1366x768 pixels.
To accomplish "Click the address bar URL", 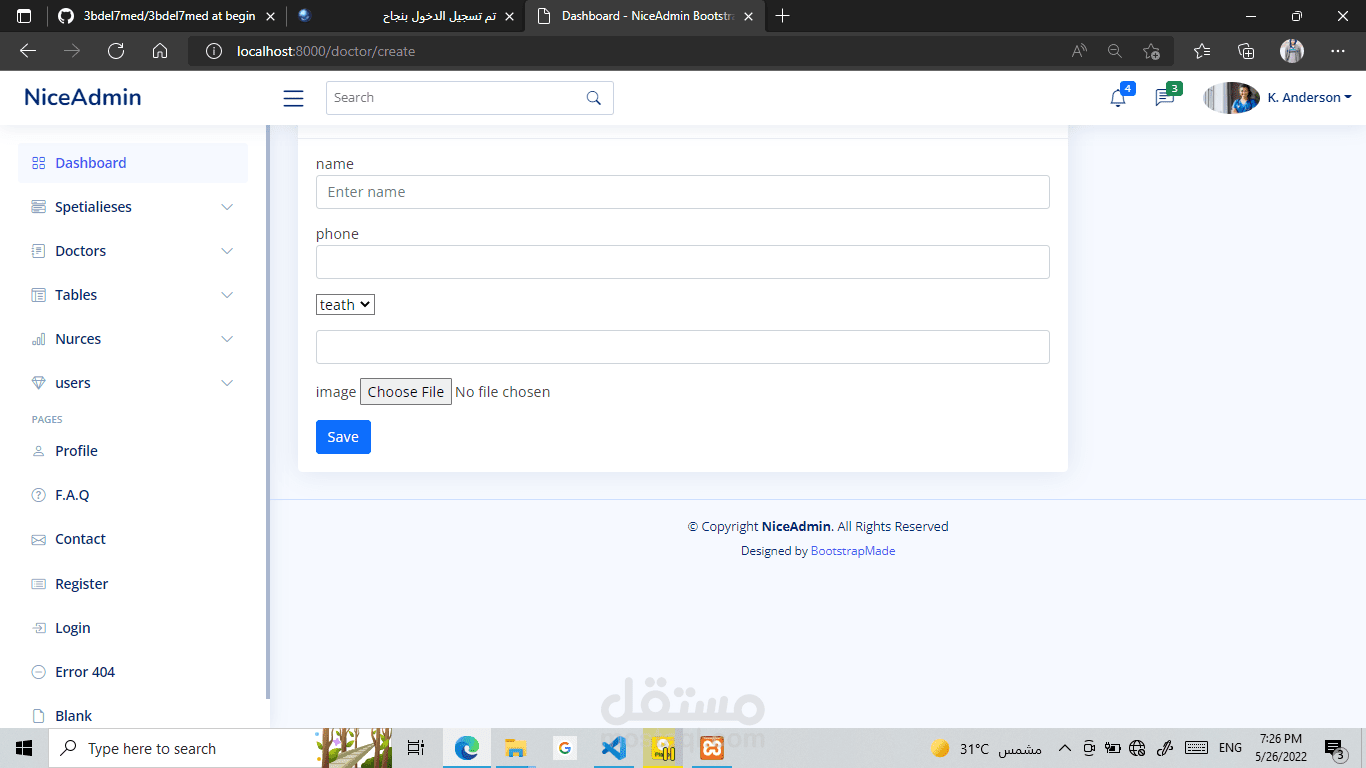I will [326, 51].
